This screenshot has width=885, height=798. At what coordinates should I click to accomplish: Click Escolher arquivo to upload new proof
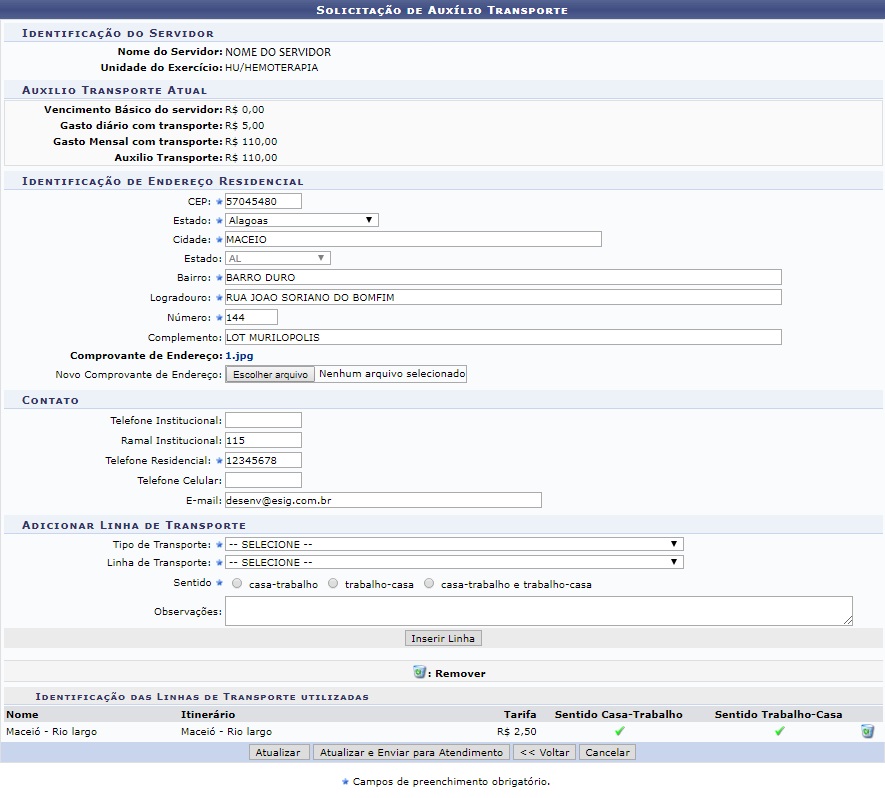point(270,374)
